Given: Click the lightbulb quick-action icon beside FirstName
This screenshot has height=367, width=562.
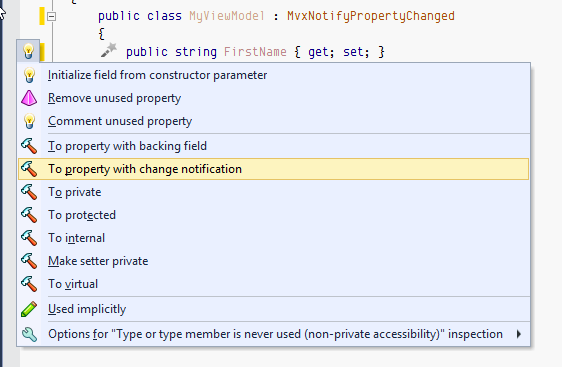Looking at the screenshot, I should point(28,51).
